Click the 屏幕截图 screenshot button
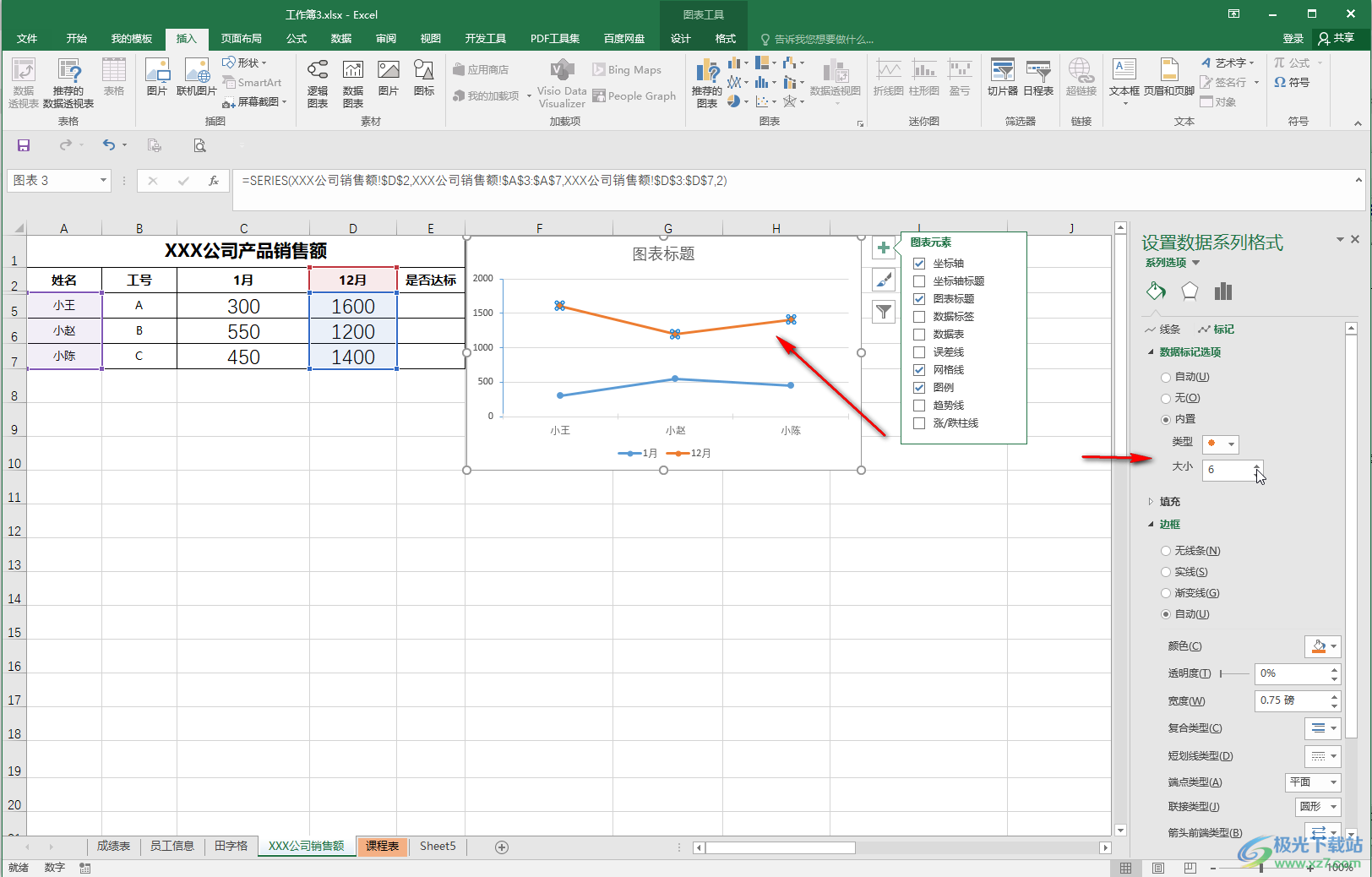Viewport: 1372px width, 877px height. tap(253, 102)
